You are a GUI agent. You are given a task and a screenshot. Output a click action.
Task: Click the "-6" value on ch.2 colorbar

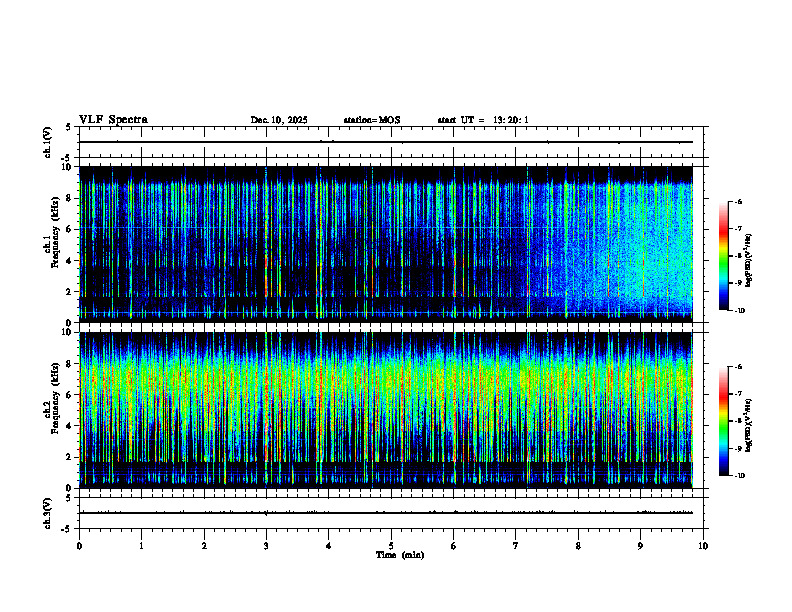click(x=738, y=367)
